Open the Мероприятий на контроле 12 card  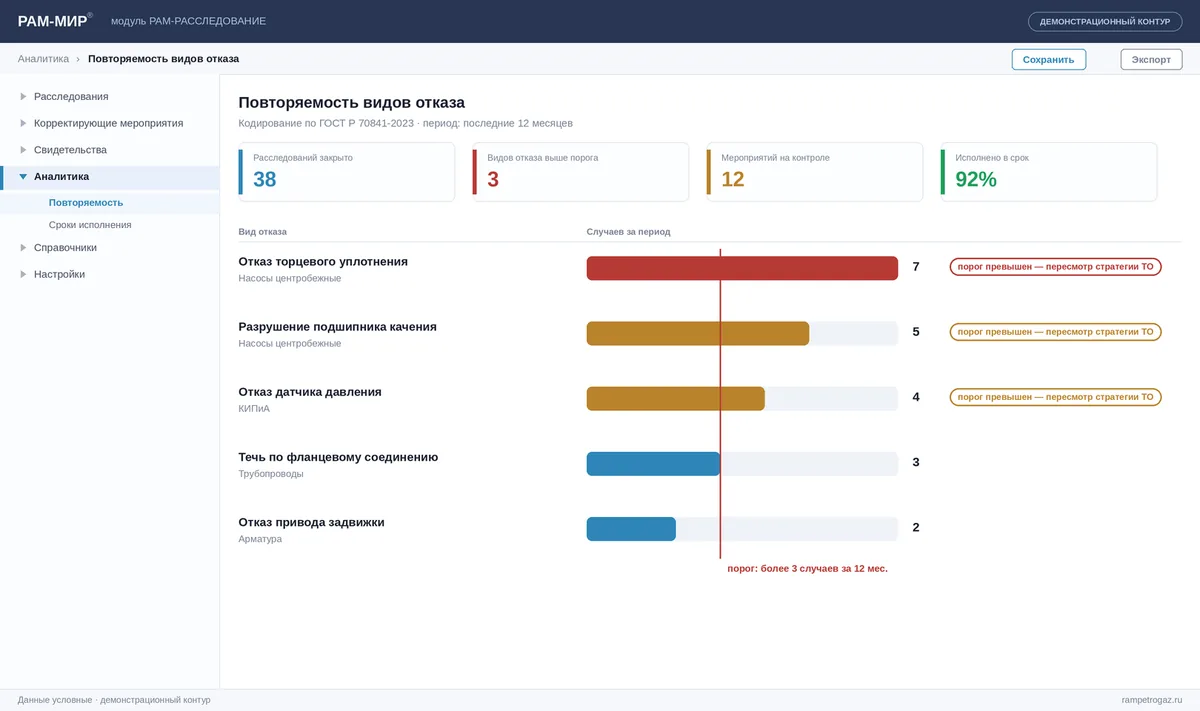pos(815,172)
